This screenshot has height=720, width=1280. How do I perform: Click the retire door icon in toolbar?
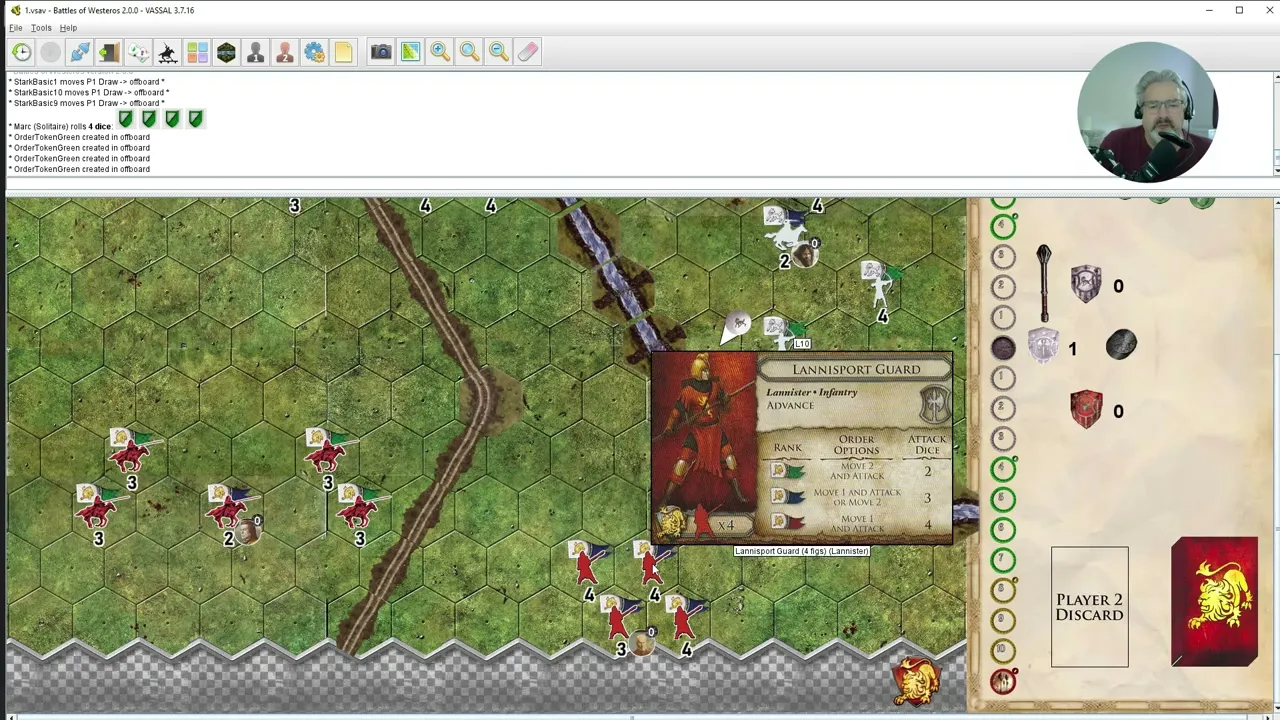click(109, 52)
